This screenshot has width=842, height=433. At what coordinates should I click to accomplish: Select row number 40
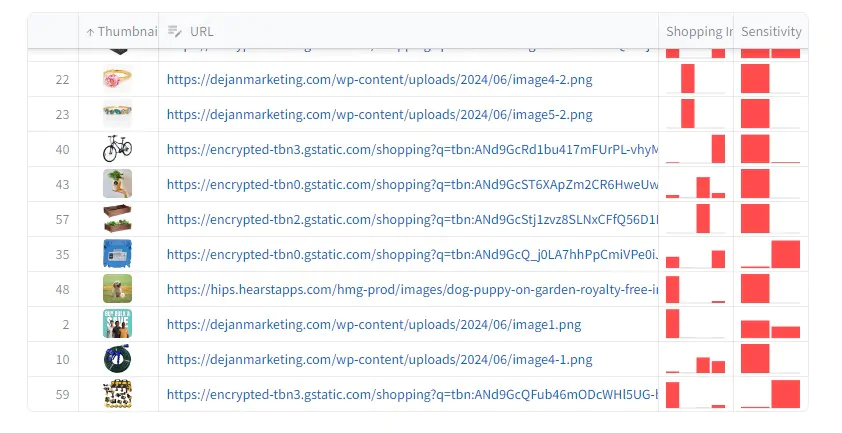(62, 149)
